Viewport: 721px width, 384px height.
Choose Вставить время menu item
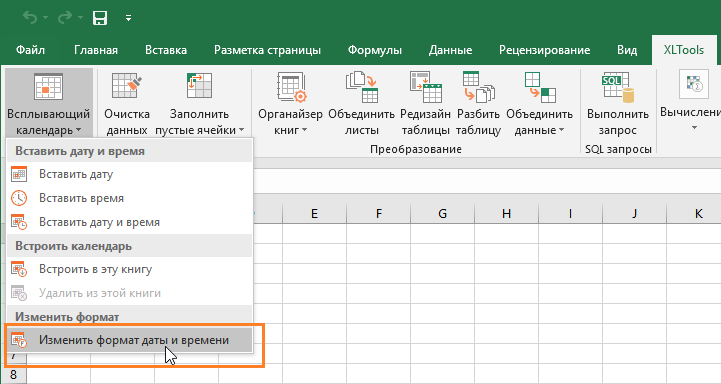[x=129, y=198]
